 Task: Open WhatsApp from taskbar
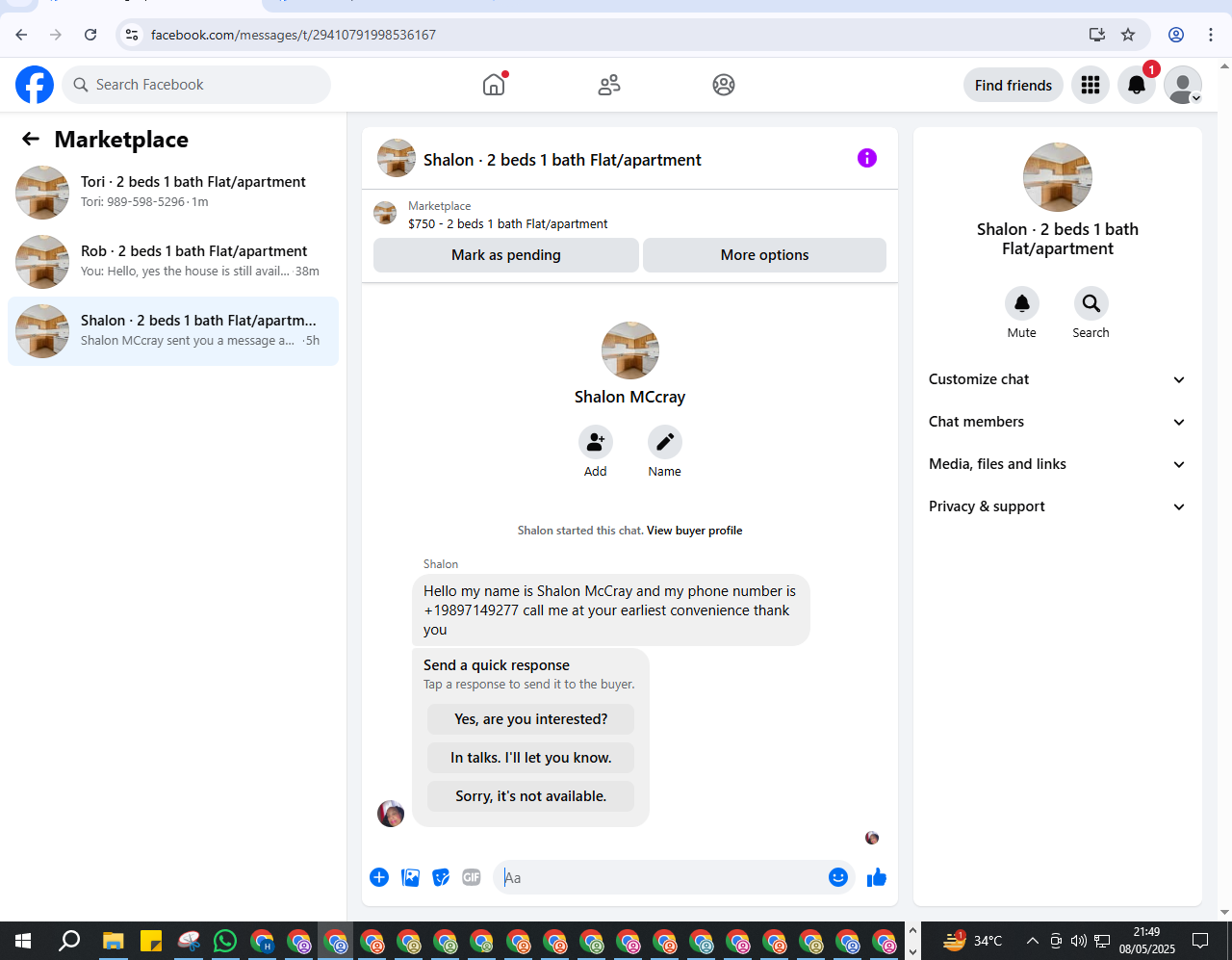point(225,941)
